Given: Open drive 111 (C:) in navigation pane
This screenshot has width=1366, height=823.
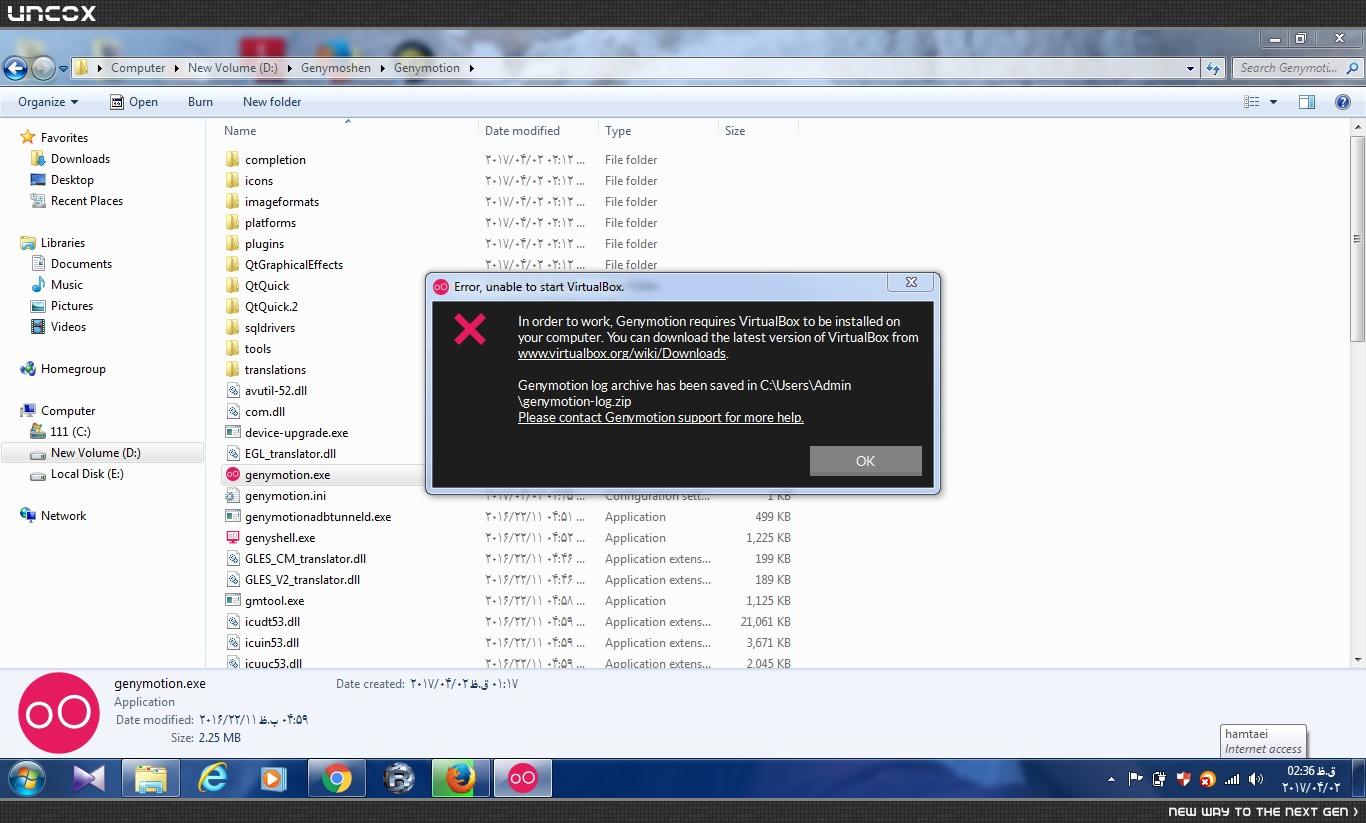Looking at the screenshot, I should [70, 432].
